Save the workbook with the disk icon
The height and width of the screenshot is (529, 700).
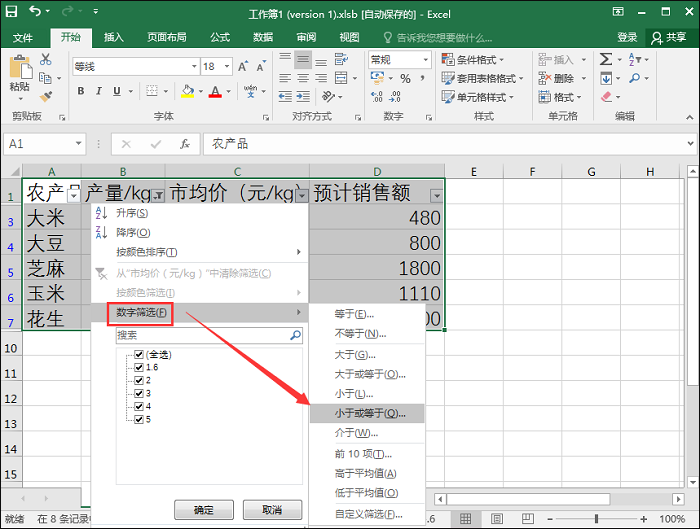point(11,11)
